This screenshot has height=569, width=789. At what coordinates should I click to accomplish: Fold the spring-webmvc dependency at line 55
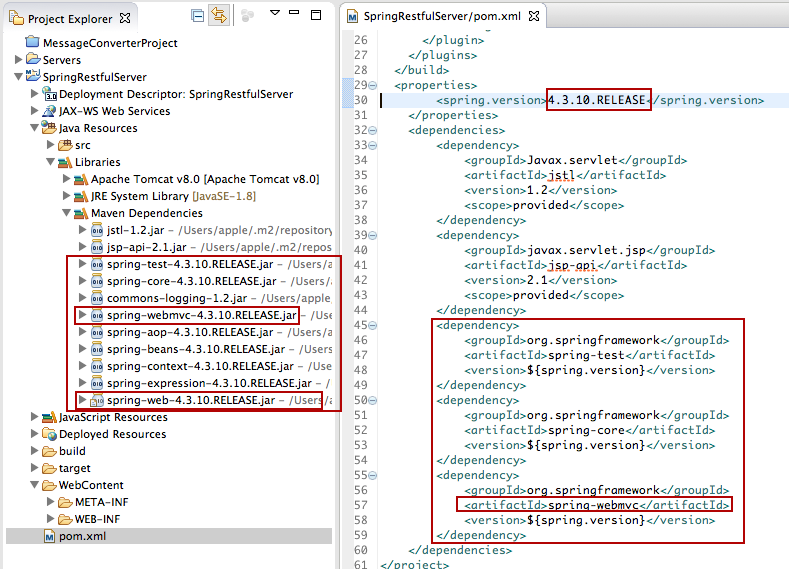pyautogui.click(x=373, y=475)
